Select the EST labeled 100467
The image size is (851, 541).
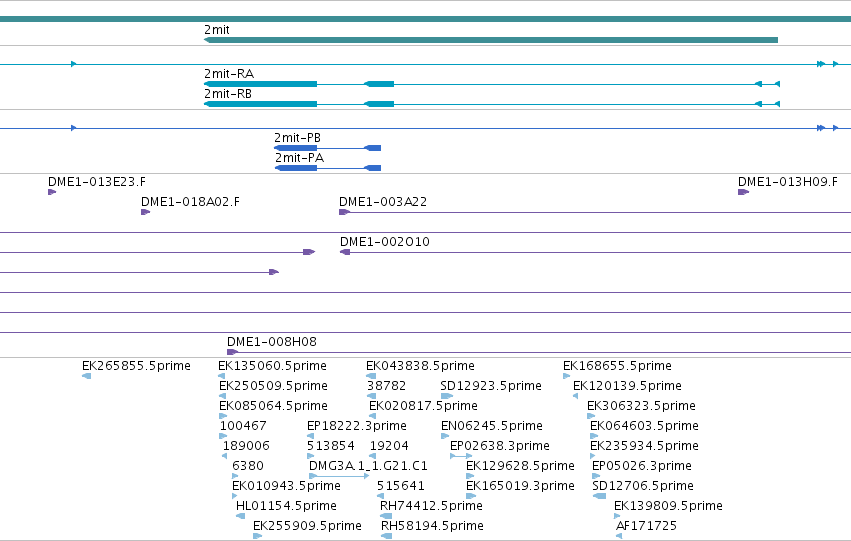click(x=243, y=426)
